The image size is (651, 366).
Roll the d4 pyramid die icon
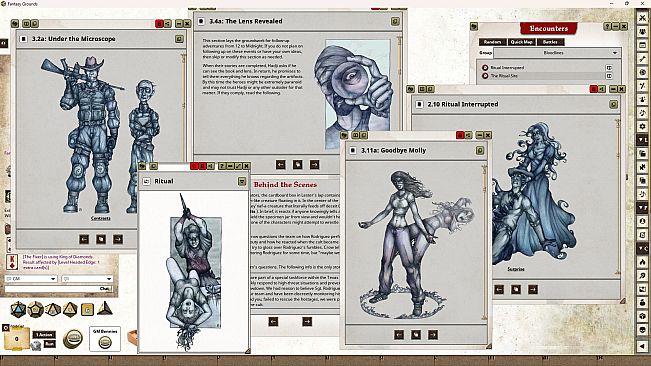104,308
